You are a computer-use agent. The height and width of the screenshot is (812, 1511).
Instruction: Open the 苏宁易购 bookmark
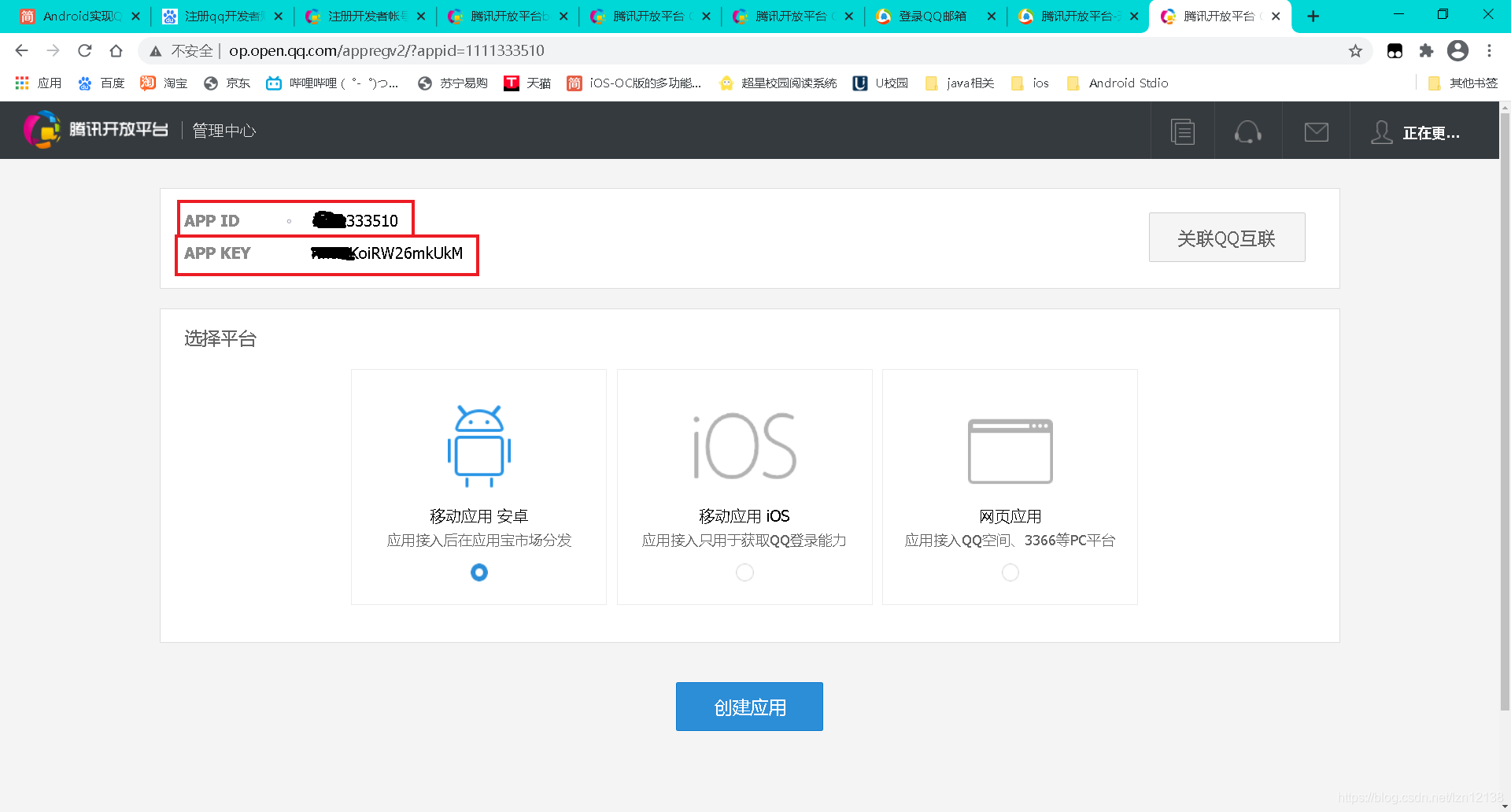click(x=453, y=83)
